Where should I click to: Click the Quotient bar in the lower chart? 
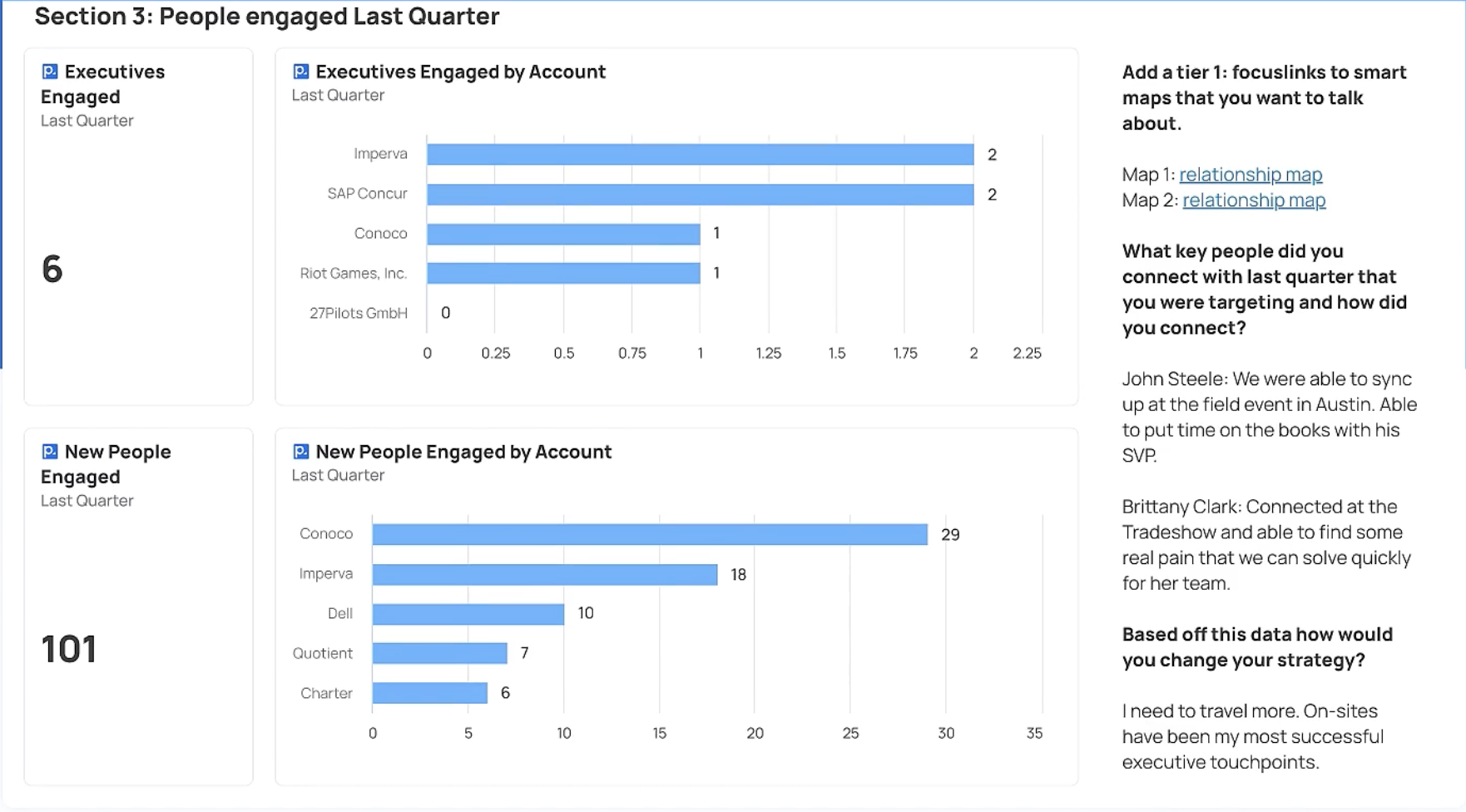438,652
